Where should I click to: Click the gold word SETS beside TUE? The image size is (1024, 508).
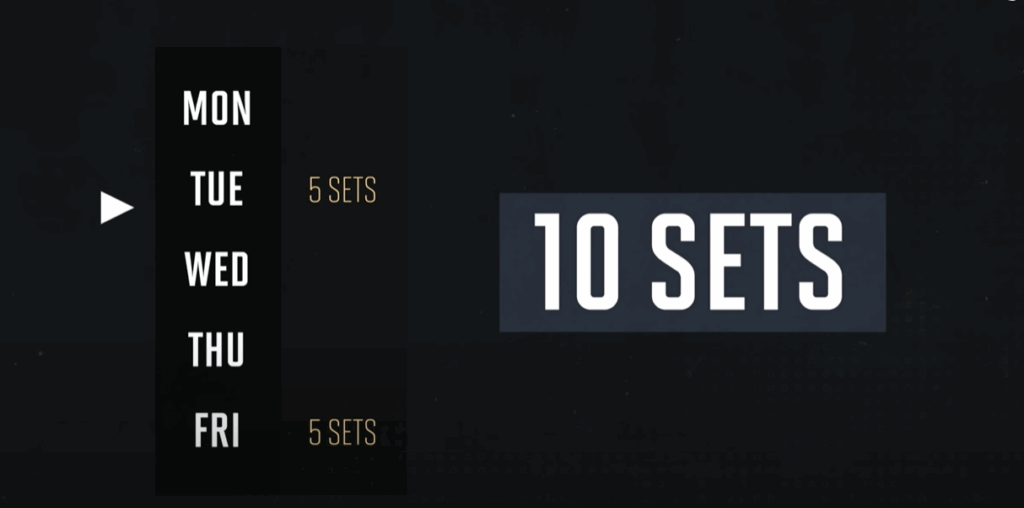[x=353, y=190]
